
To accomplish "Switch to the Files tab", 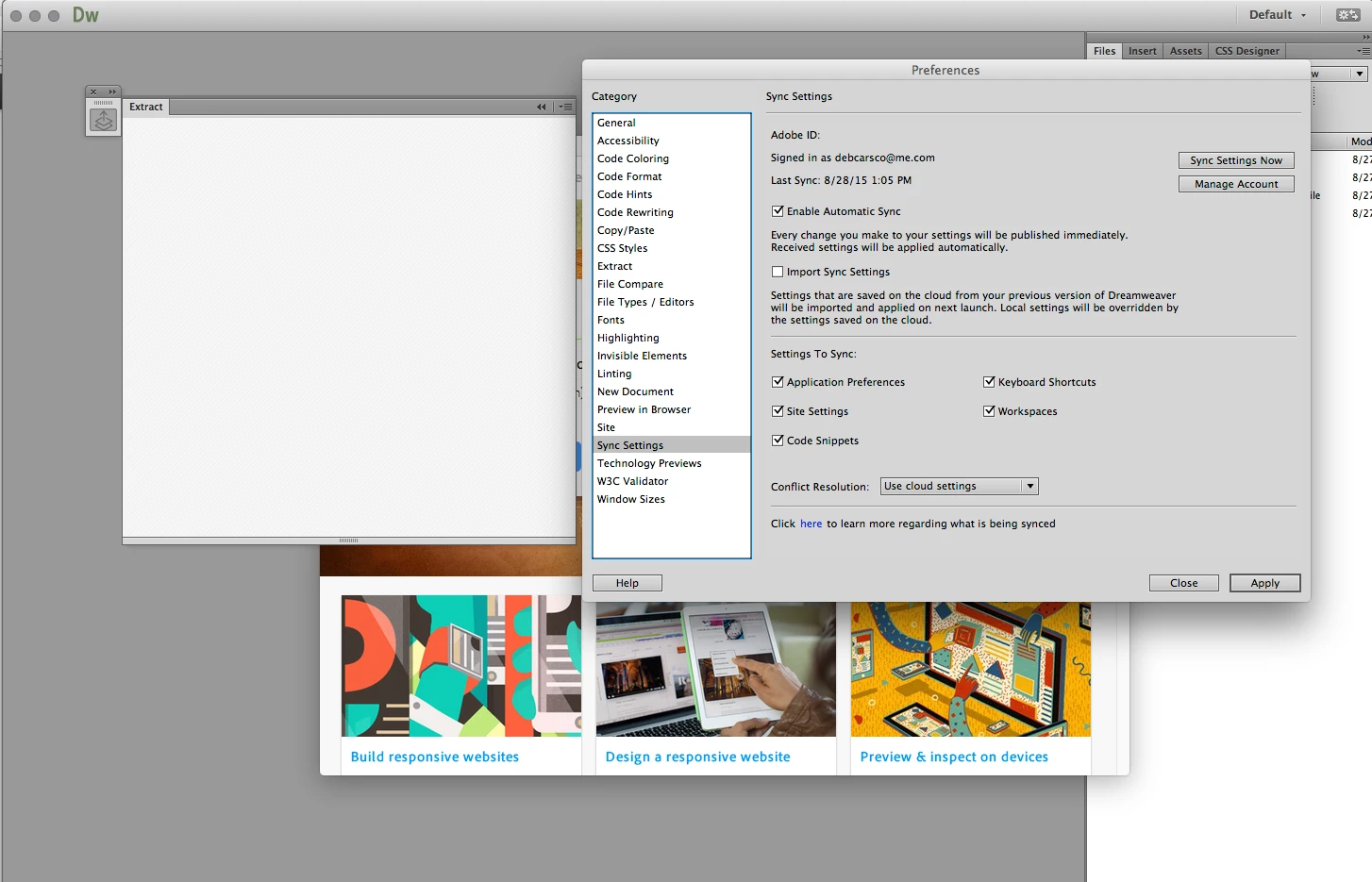I will tap(1104, 51).
